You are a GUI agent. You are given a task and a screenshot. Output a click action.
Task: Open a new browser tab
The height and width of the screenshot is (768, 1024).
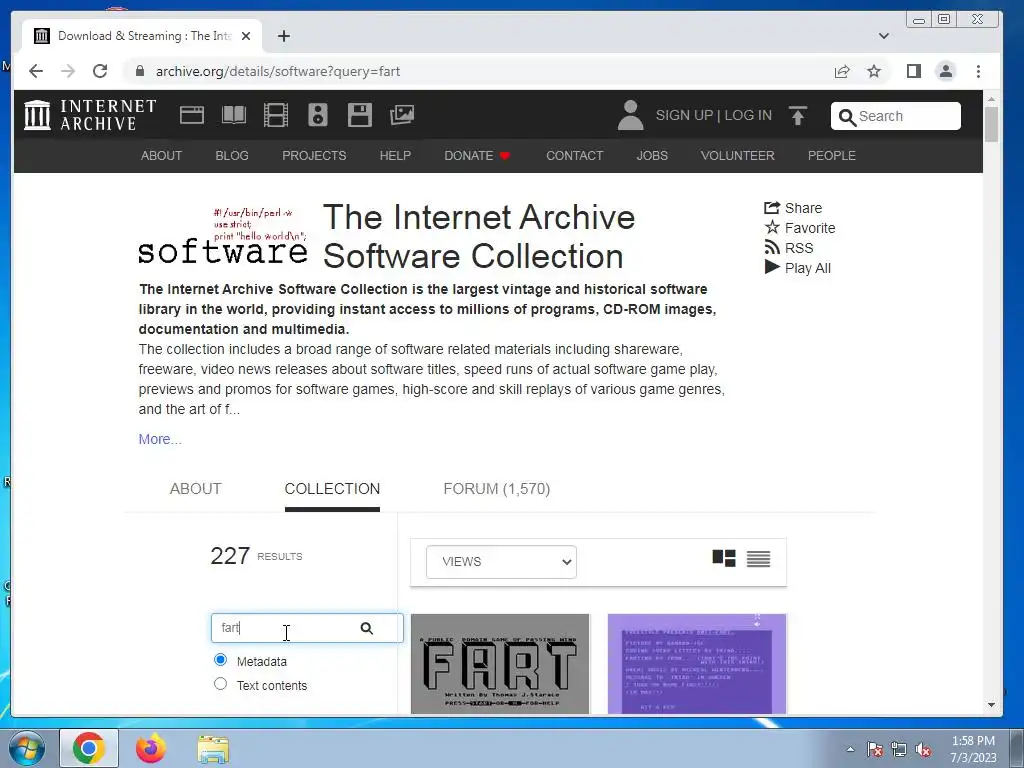click(x=283, y=36)
